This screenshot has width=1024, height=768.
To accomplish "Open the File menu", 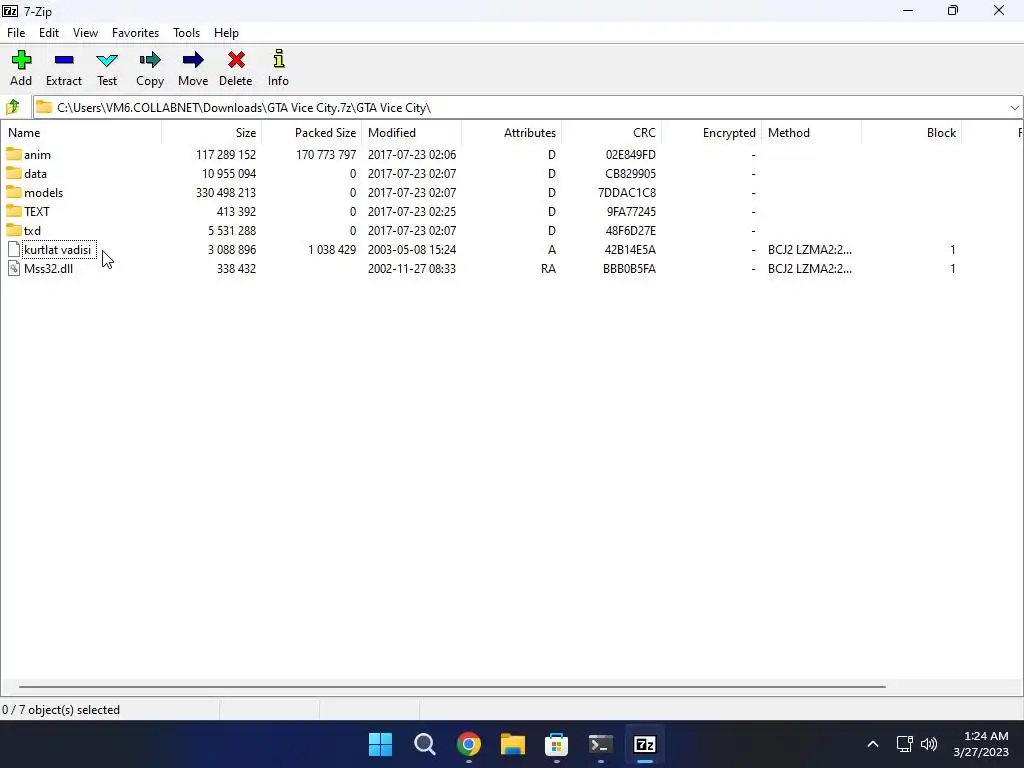I will click(x=16, y=33).
